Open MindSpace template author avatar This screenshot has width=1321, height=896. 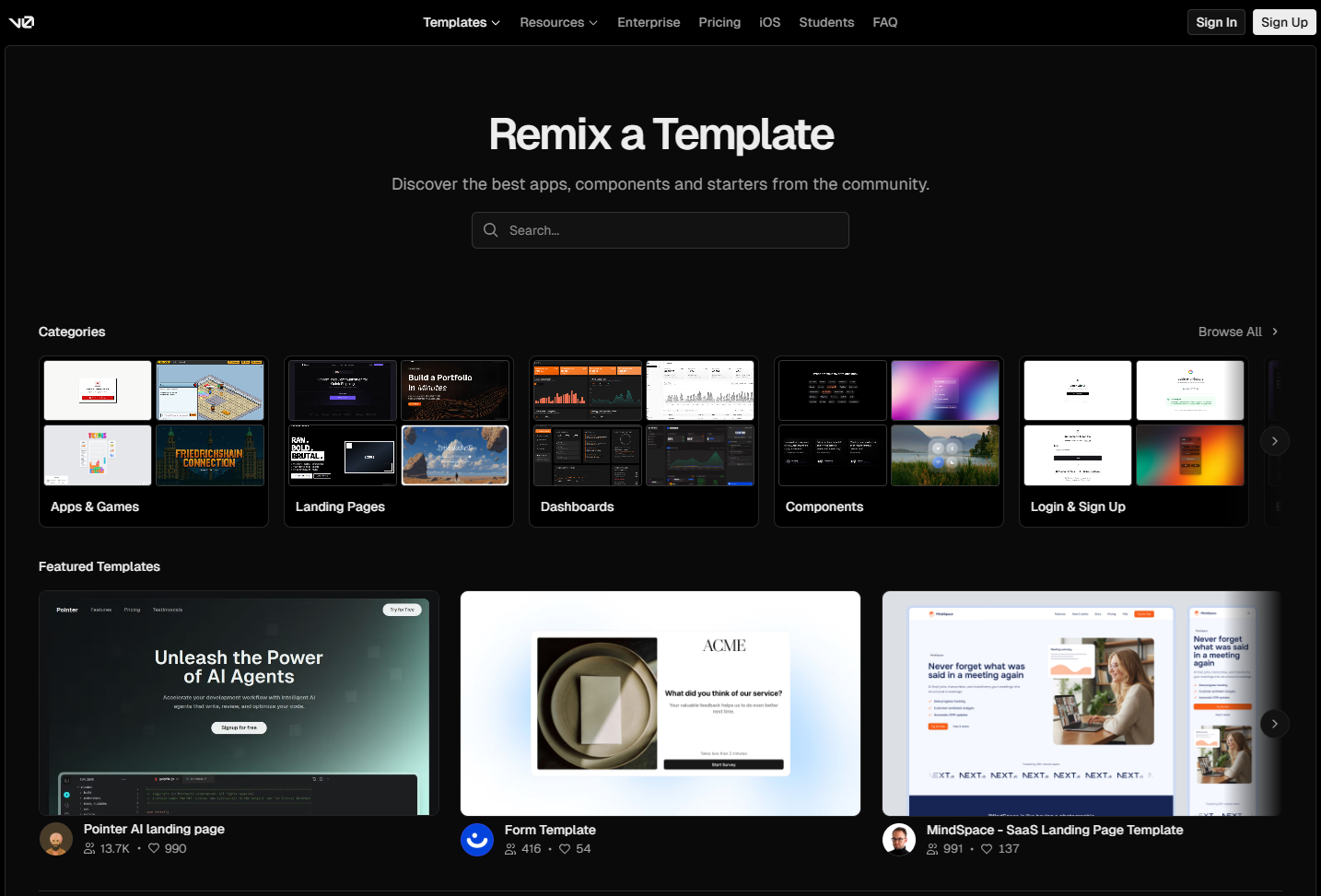[899, 840]
